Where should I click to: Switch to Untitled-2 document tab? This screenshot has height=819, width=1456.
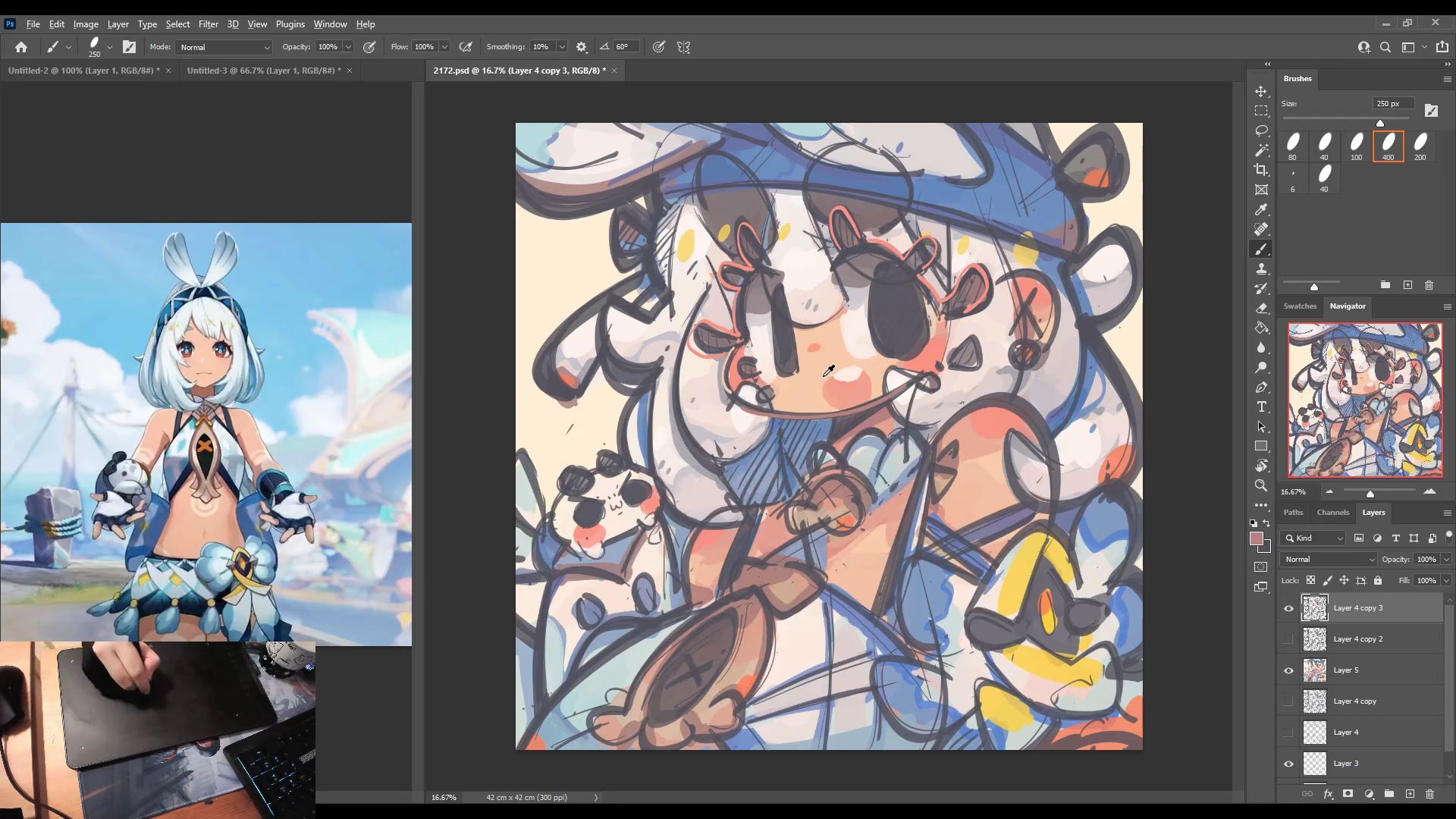(x=83, y=71)
